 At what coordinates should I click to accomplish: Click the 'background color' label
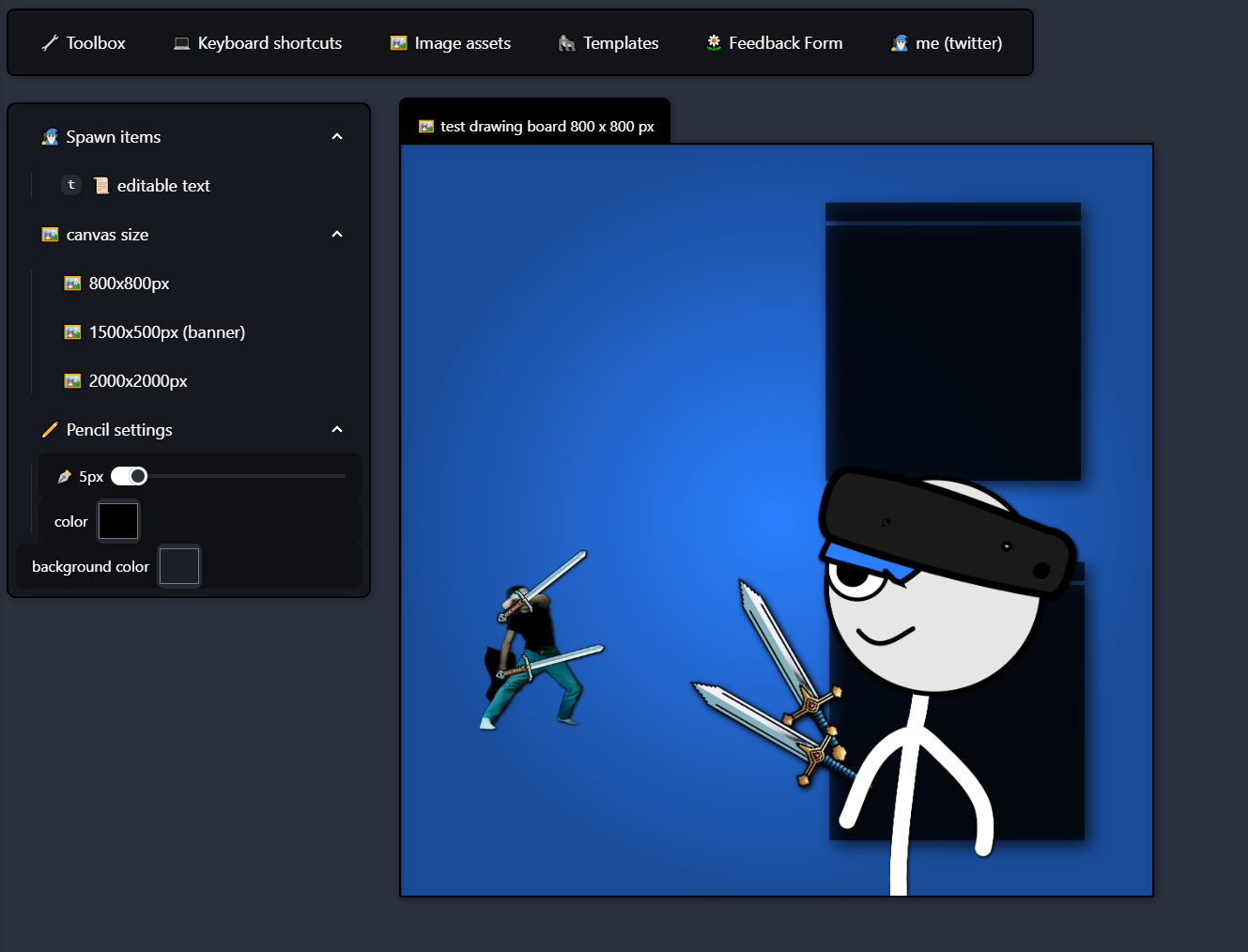tap(90, 567)
